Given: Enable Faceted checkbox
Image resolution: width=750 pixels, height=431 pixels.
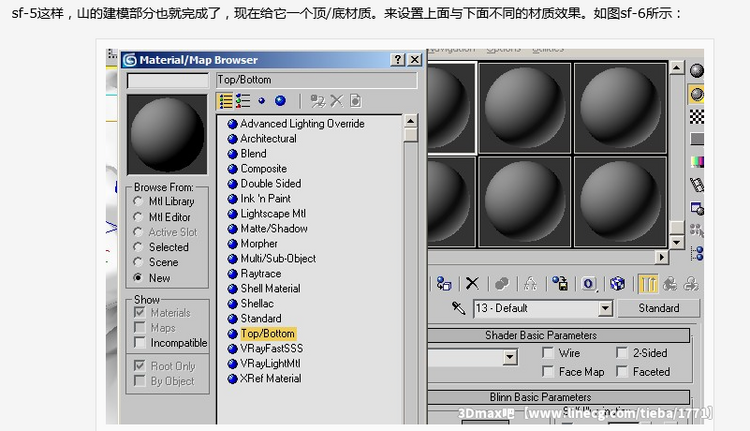Looking at the screenshot, I should (x=622, y=371).
